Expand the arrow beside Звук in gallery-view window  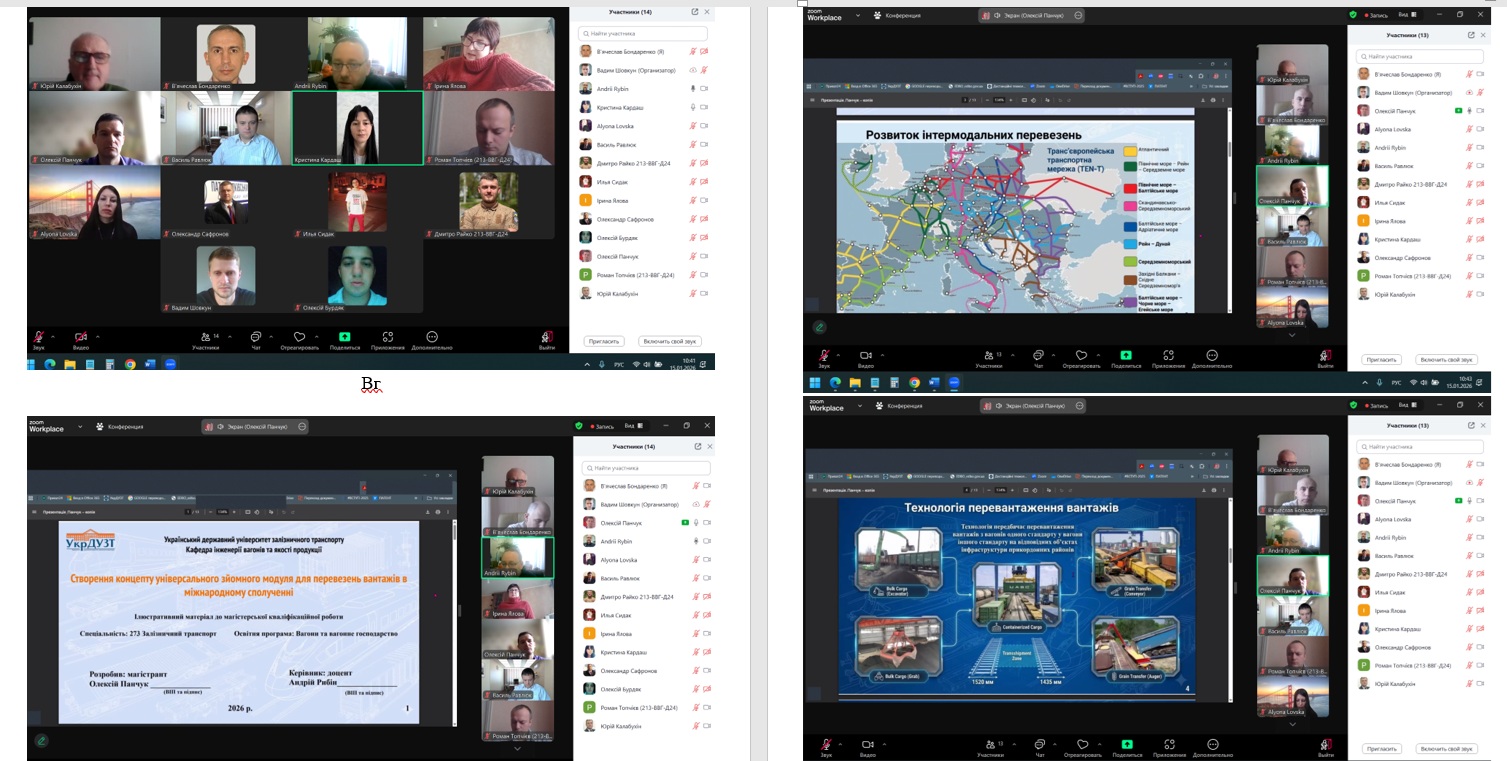pyautogui.click(x=53, y=336)
